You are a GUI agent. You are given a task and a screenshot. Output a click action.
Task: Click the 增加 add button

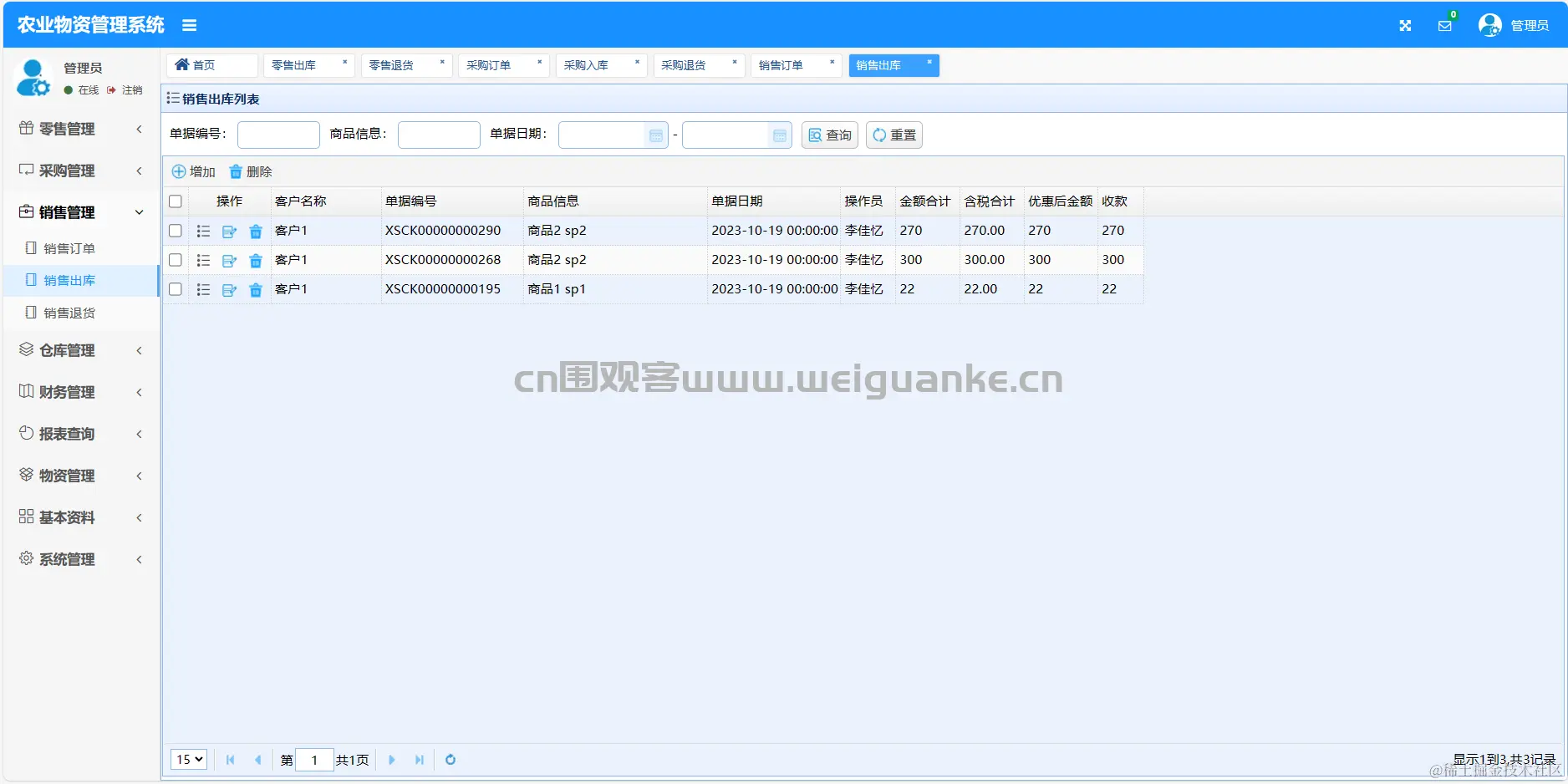194,171
